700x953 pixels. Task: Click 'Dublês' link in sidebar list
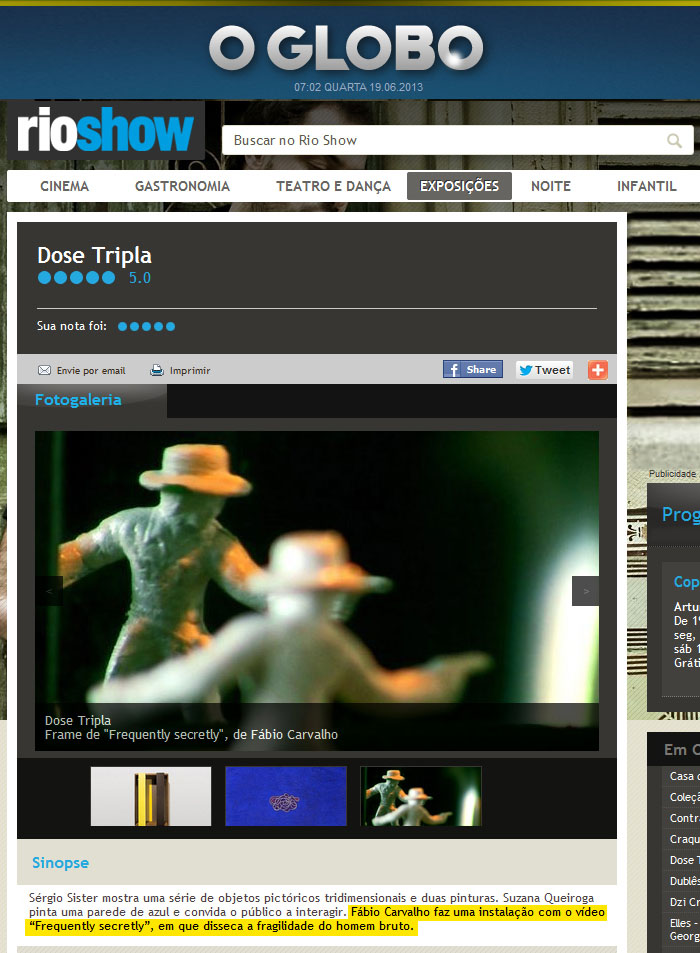coord(684,881)
